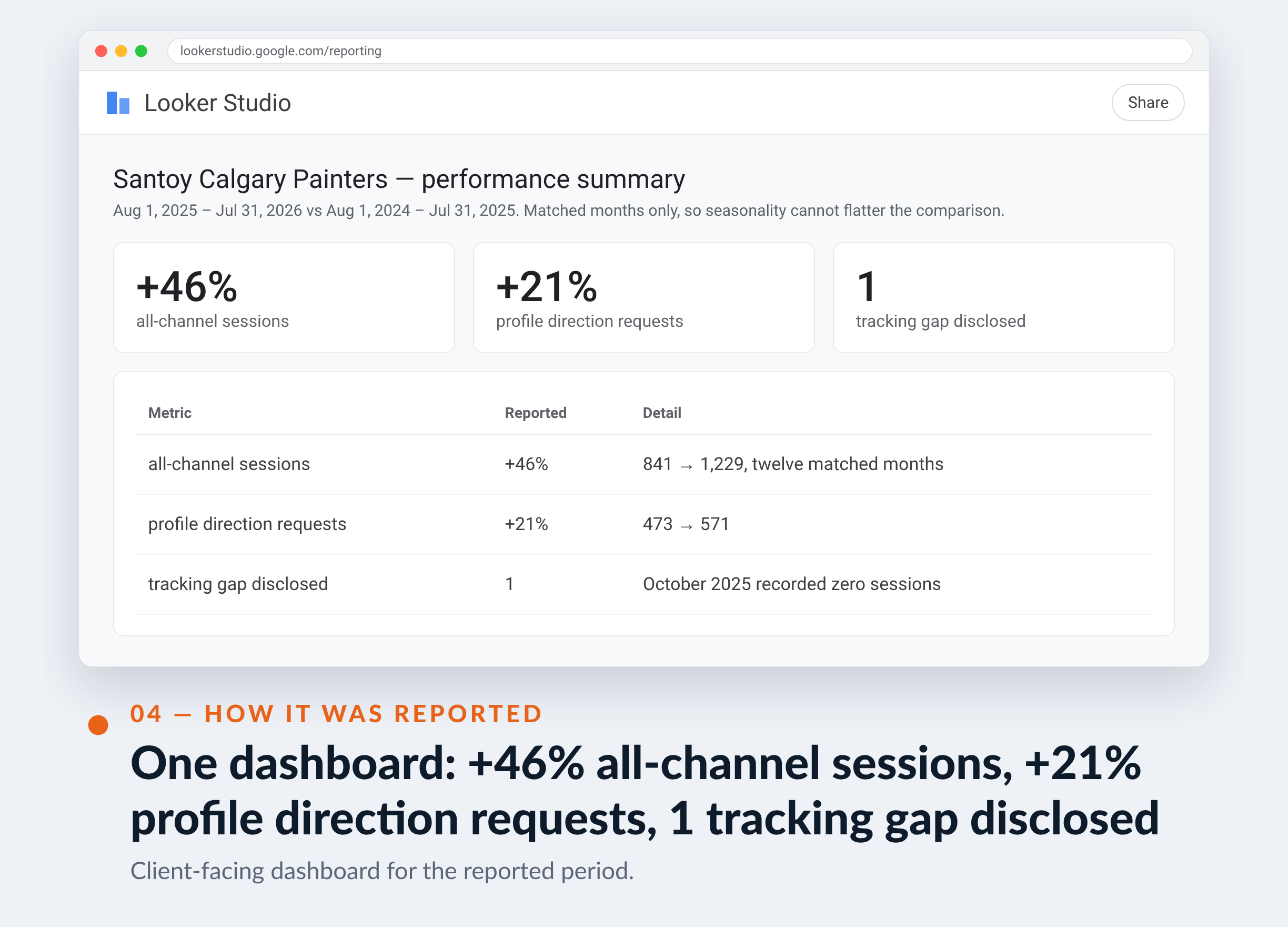
Task: Click the date range comparison subtitle
Action: click(559, 211)
